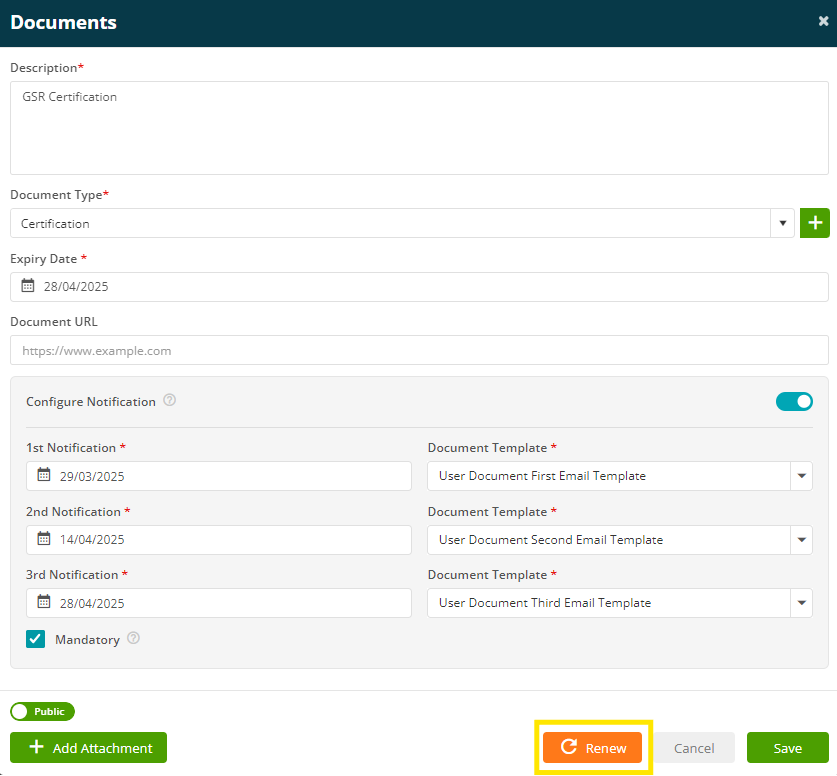The image size is (837, 776).
Task: Uncheck the Mandatory checkbox
Action: click(35, 639)
